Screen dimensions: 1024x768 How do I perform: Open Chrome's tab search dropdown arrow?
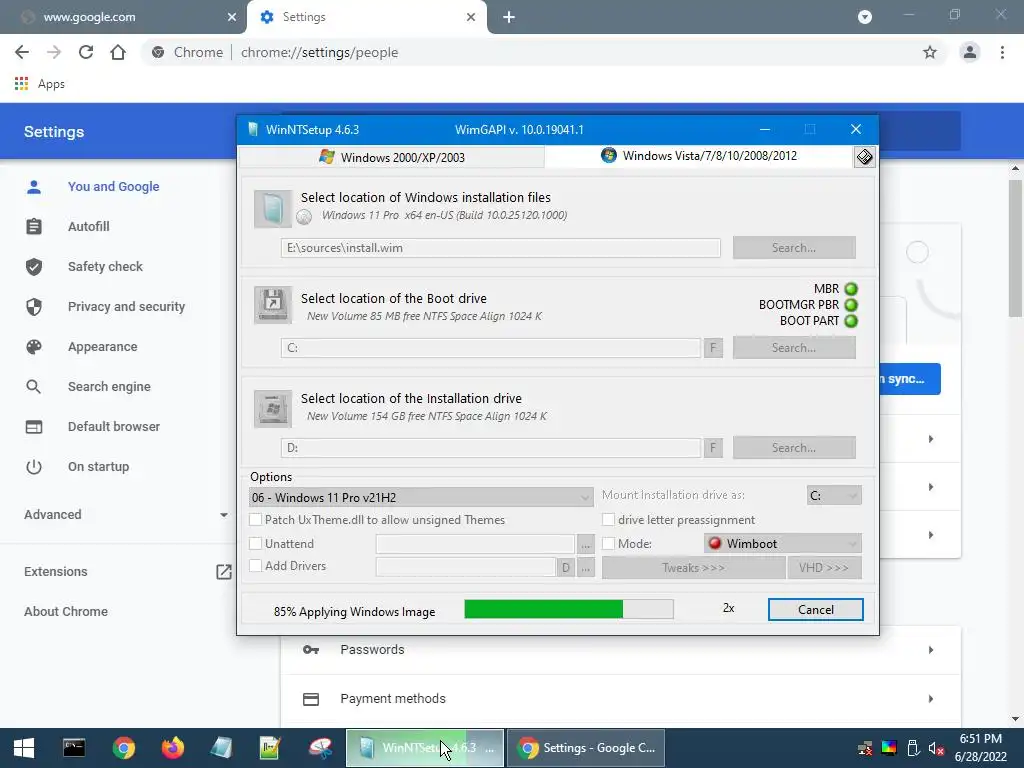coord(865,17)
